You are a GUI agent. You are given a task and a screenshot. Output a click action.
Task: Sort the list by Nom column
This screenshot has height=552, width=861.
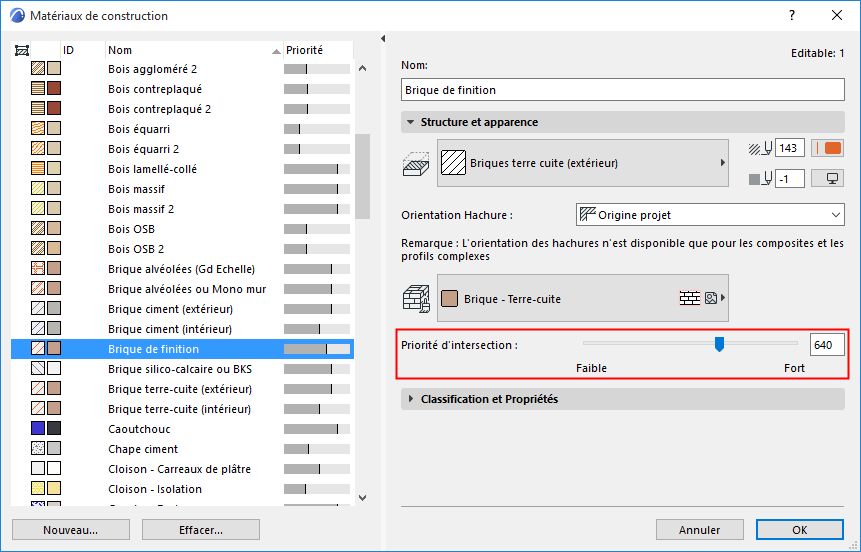[190, 50]
